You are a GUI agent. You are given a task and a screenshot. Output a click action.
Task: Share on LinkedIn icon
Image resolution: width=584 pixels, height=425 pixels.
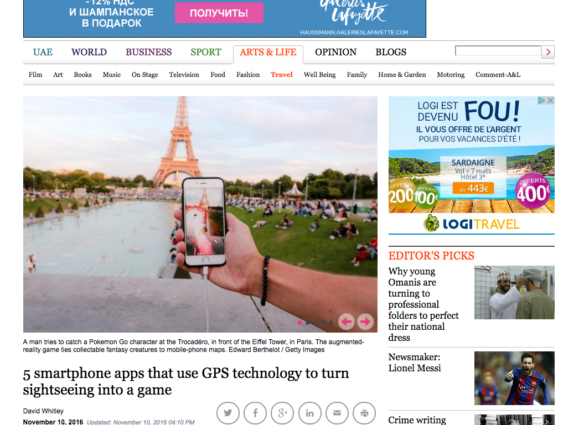tap(310, 413)
